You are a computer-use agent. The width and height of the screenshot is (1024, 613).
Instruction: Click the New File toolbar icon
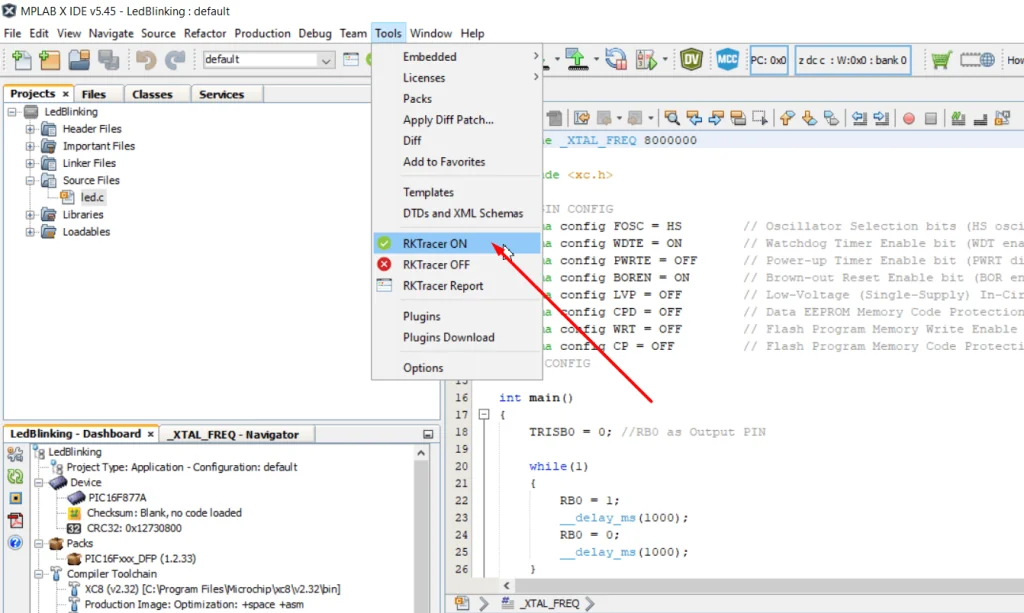coord(22,59)
